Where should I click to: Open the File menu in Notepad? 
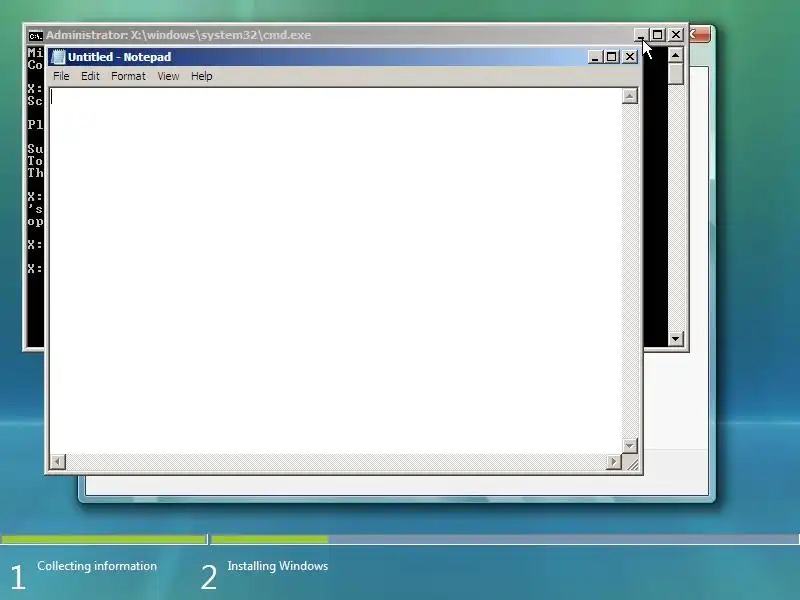61,76
